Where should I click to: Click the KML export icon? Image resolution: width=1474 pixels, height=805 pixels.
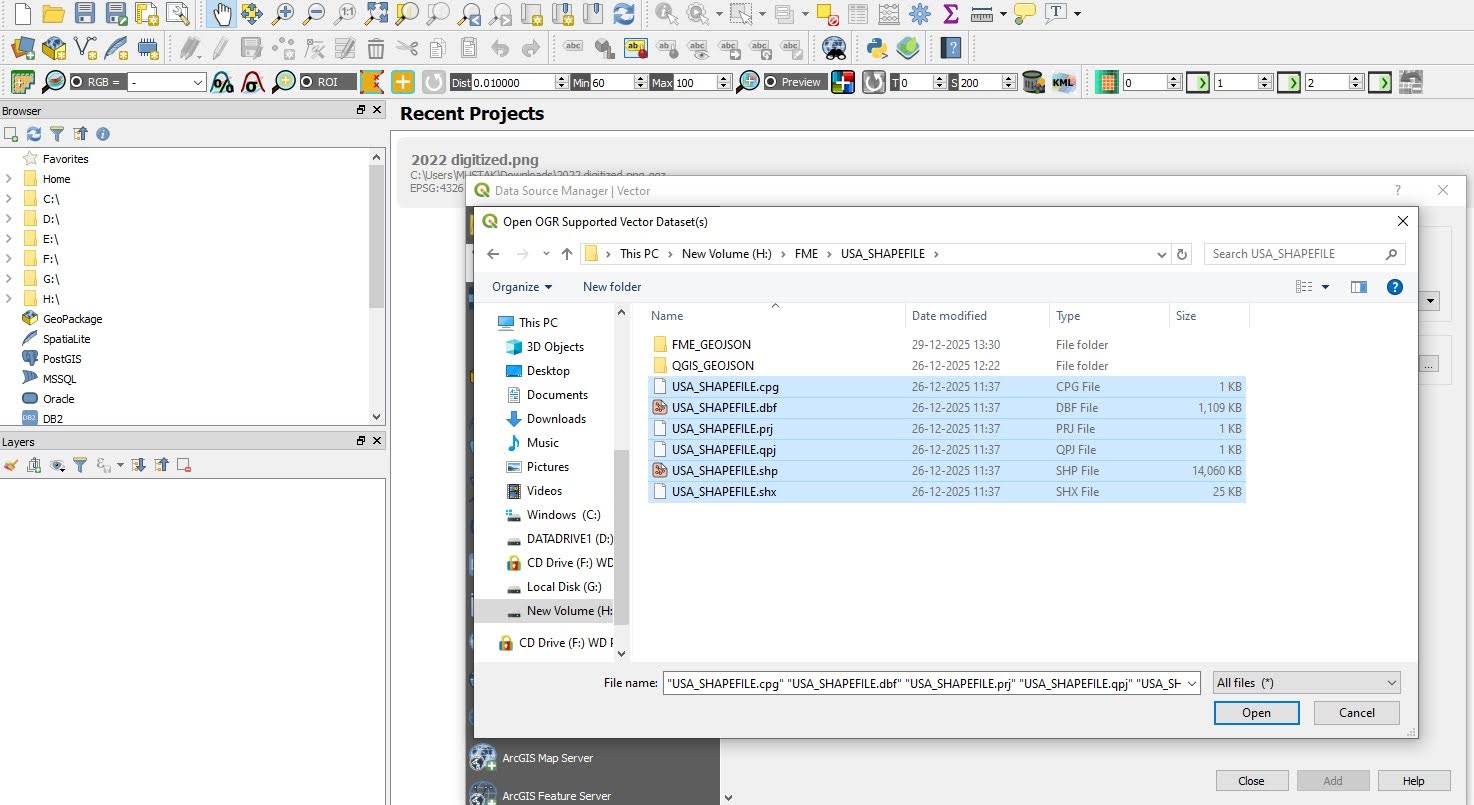[1063, 82]
